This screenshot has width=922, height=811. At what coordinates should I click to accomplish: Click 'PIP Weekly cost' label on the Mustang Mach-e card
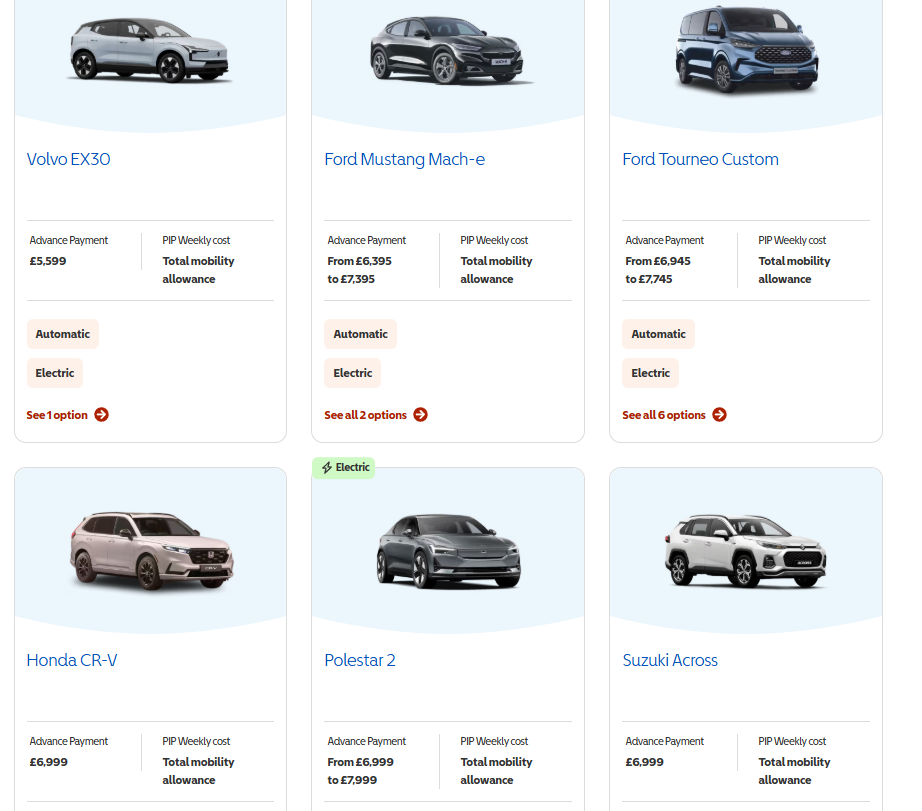click(x=494, y=241)
